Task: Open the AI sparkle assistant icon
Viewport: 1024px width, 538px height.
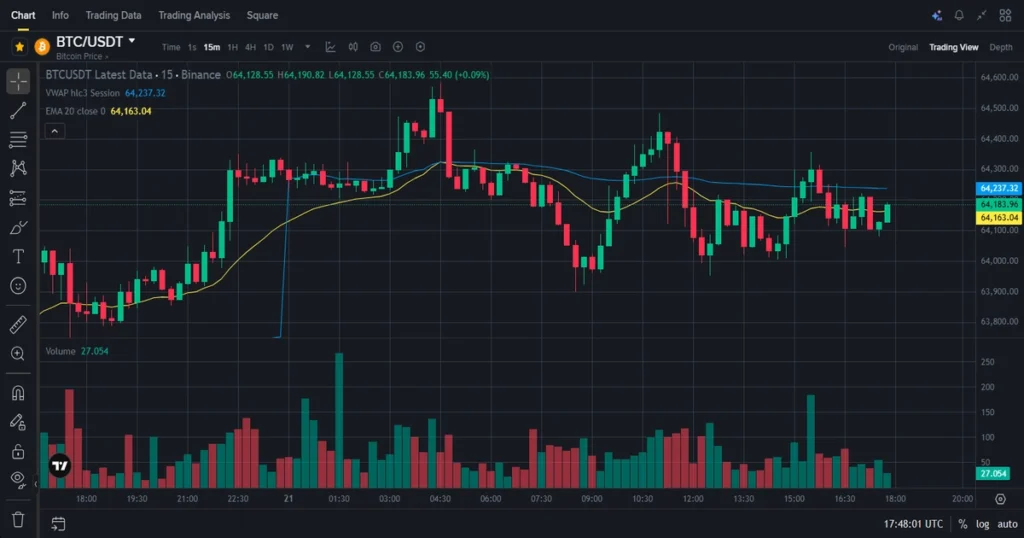Action: 936,15
